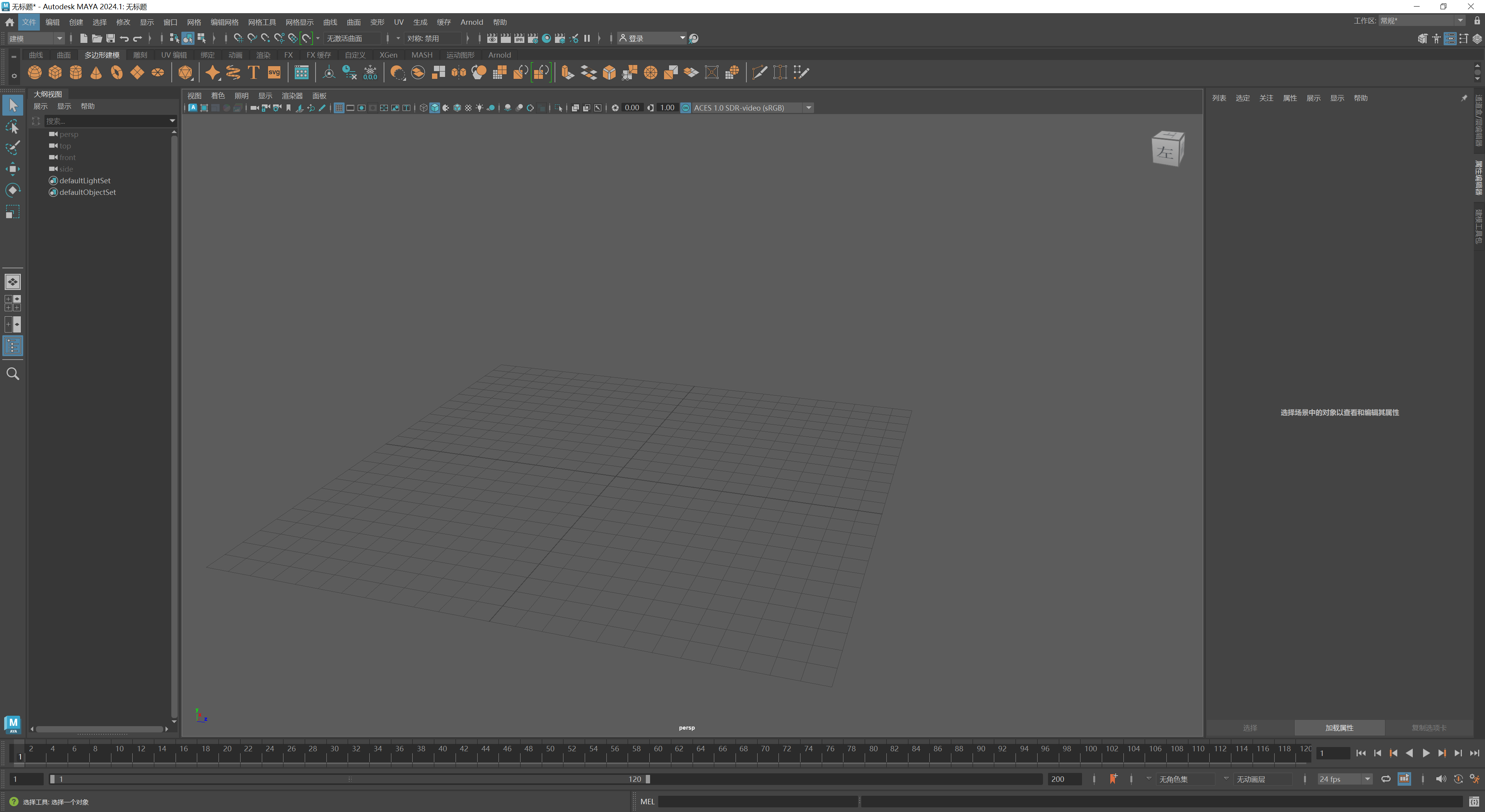
Task: Pause viewport updates using the pause icon
Action: 587,38
